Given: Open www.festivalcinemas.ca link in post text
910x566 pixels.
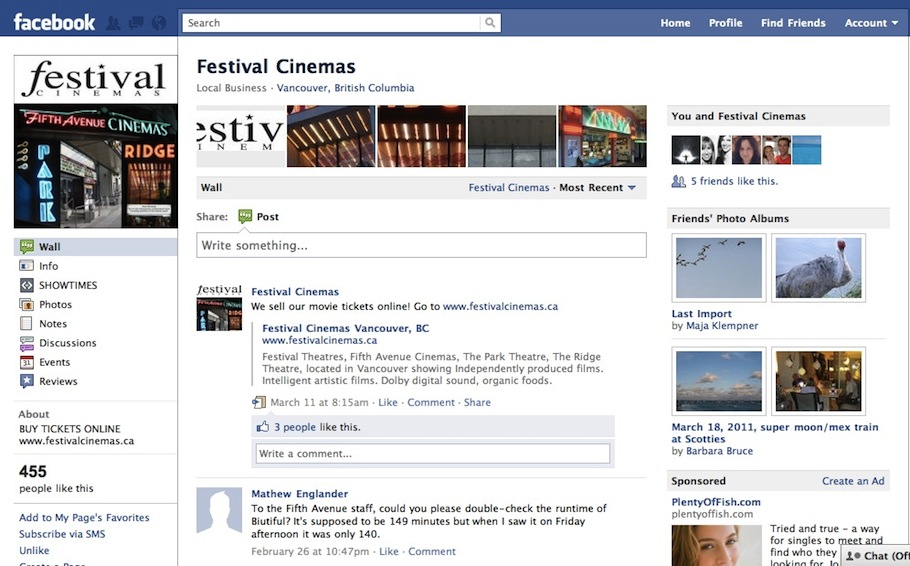Looking at the screenshot, I should pos(500,307).
